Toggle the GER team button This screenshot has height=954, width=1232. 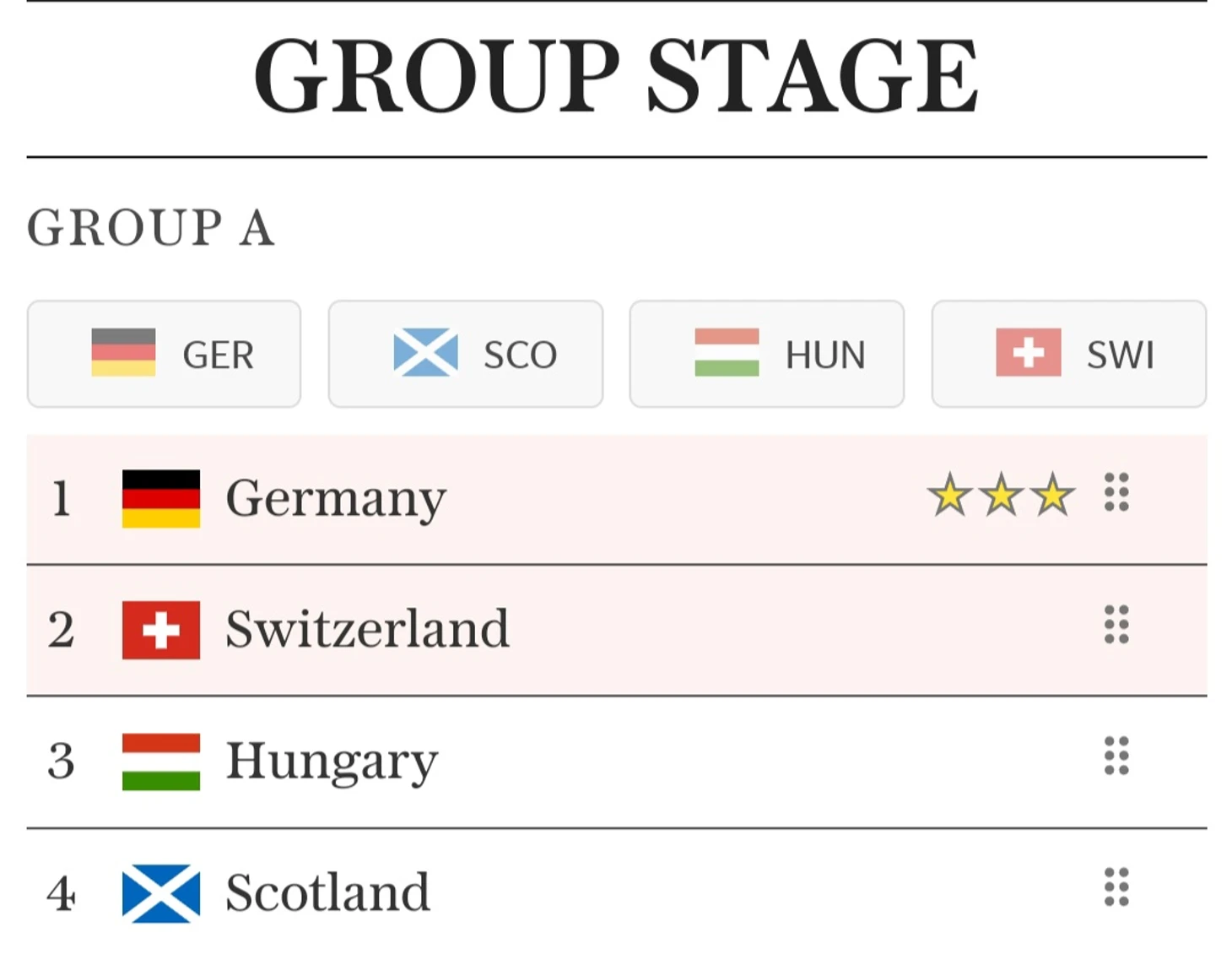click(x=164, y=354)
